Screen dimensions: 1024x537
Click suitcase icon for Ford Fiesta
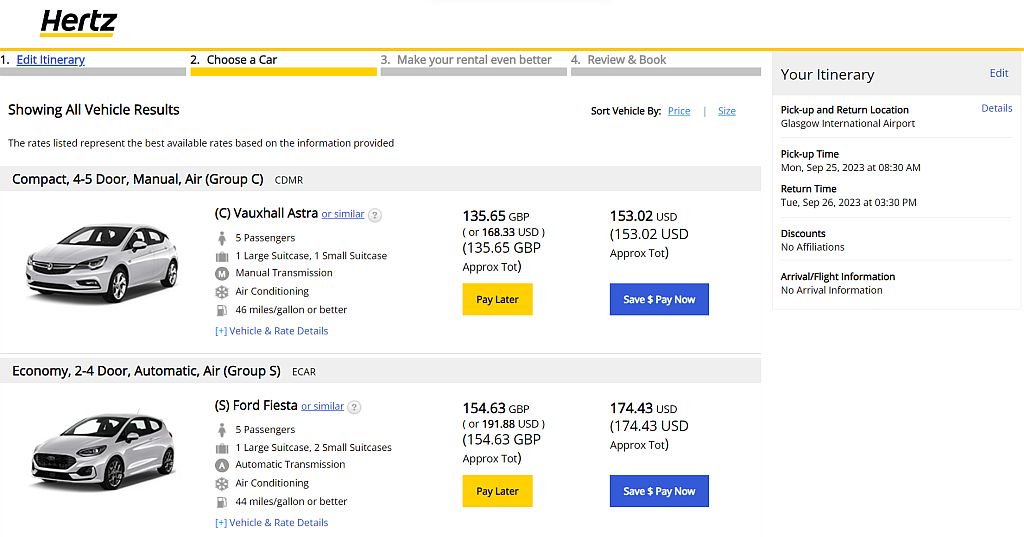(222, 447)
